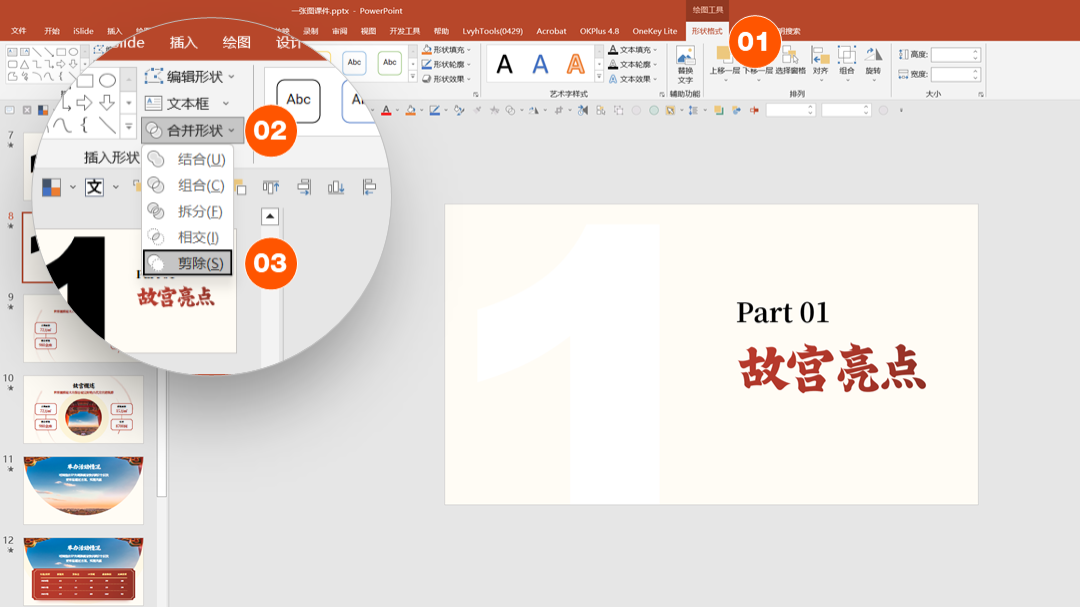The width and height of the screenshot is (1080, 607).
Task: Open the 形状轮廓 shape outline dropdown
Action: tap(446, 64)
